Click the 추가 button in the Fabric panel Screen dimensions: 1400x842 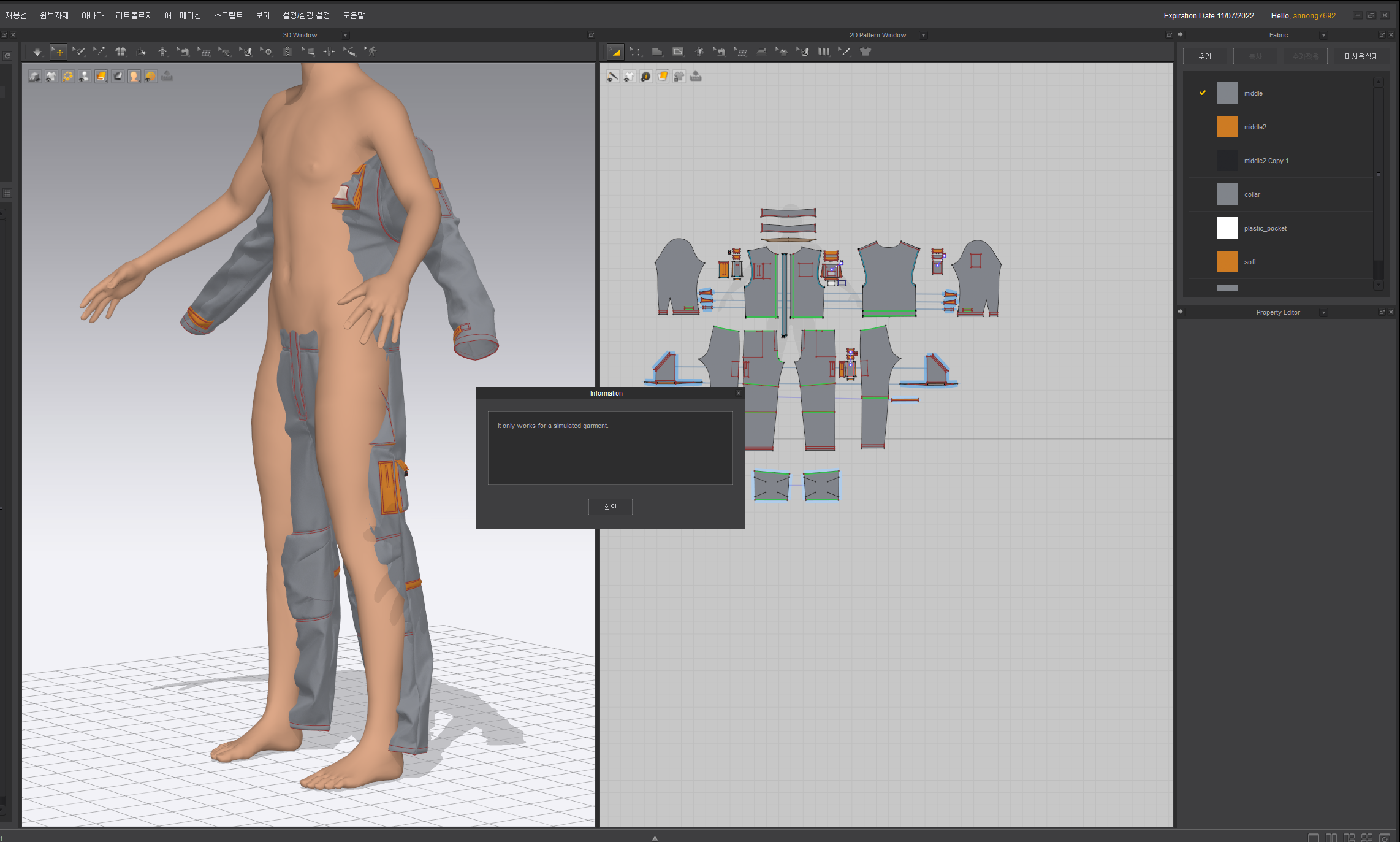point(1204,56)
